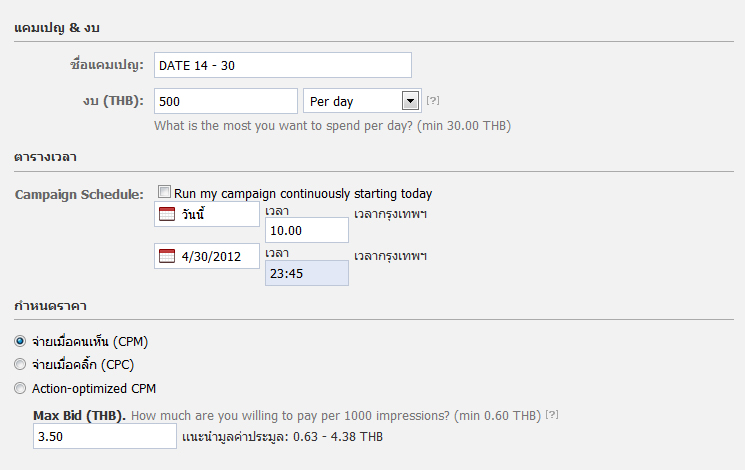
Task: Click the end date field 4/30/2012
Action: pyautogui.click(x=207, y=256)
